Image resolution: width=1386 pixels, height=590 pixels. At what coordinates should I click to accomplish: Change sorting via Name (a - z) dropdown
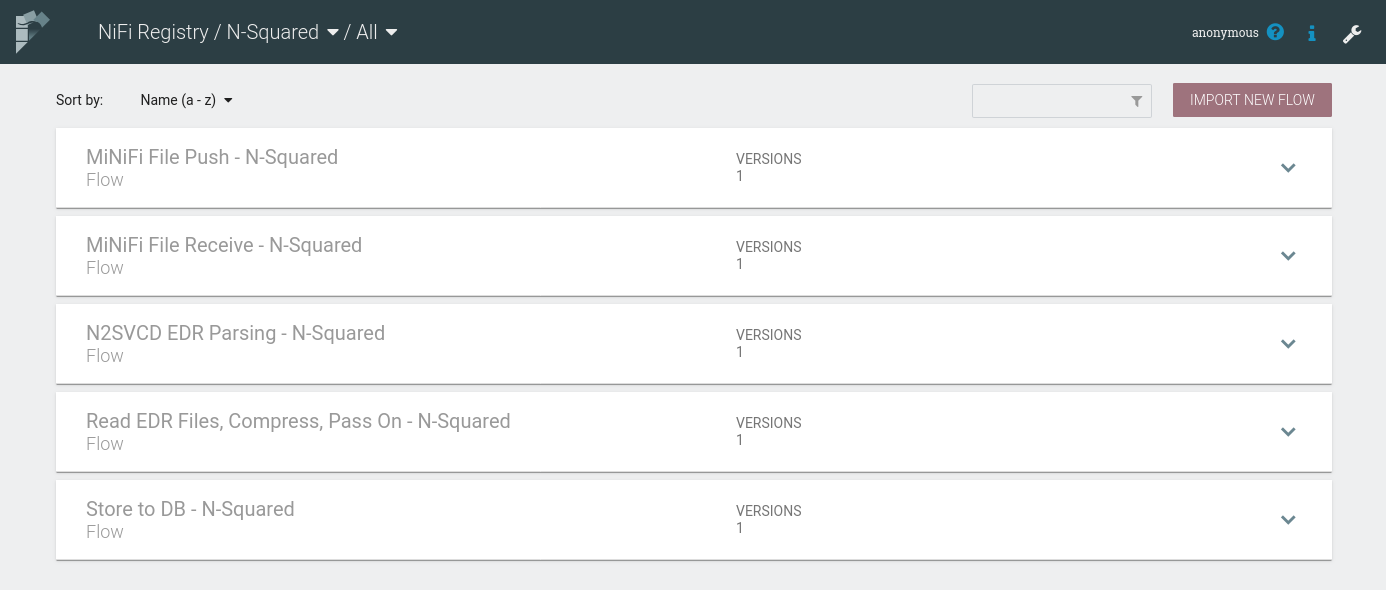pos(186,100)
